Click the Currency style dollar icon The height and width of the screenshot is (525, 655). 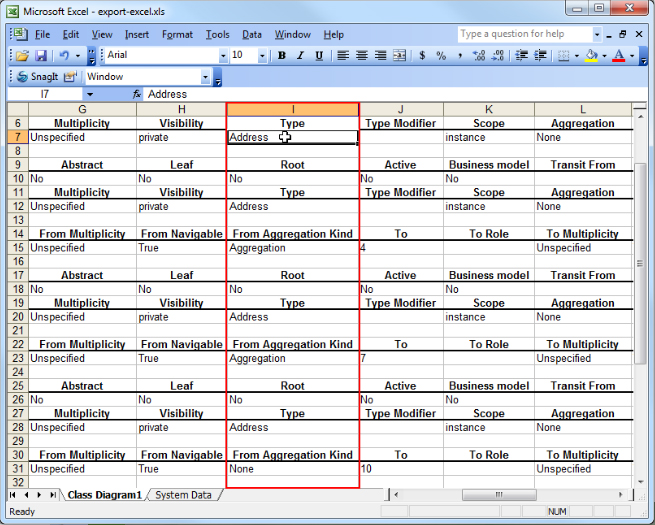point(420,56)
